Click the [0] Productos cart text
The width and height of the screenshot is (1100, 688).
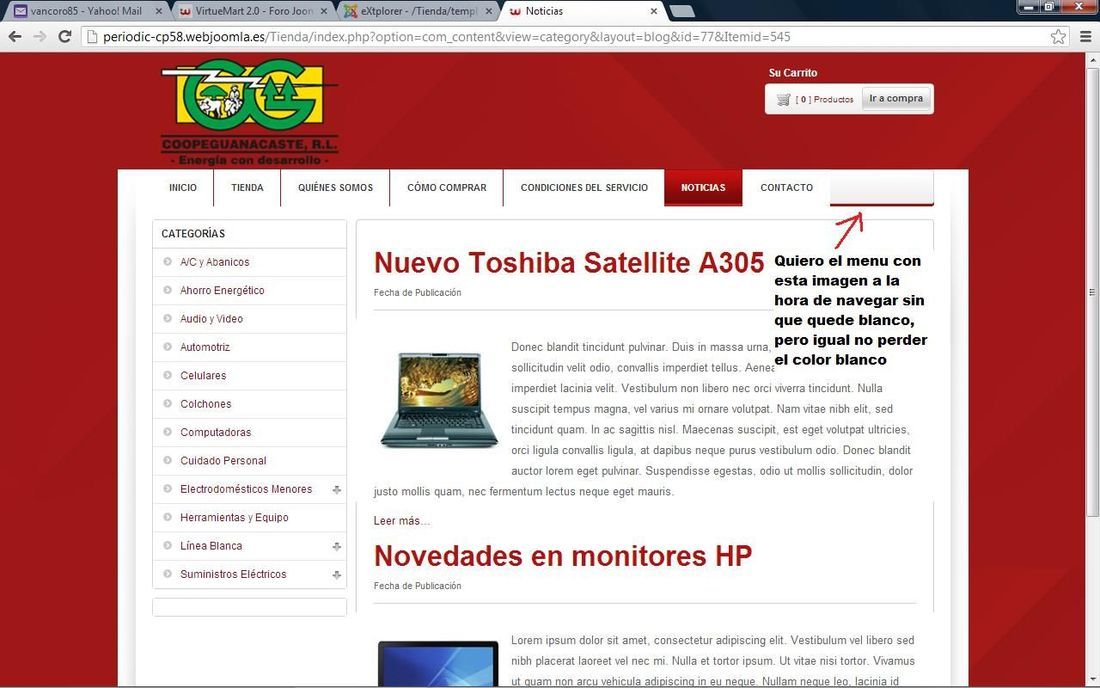click(x=824, y=100)
